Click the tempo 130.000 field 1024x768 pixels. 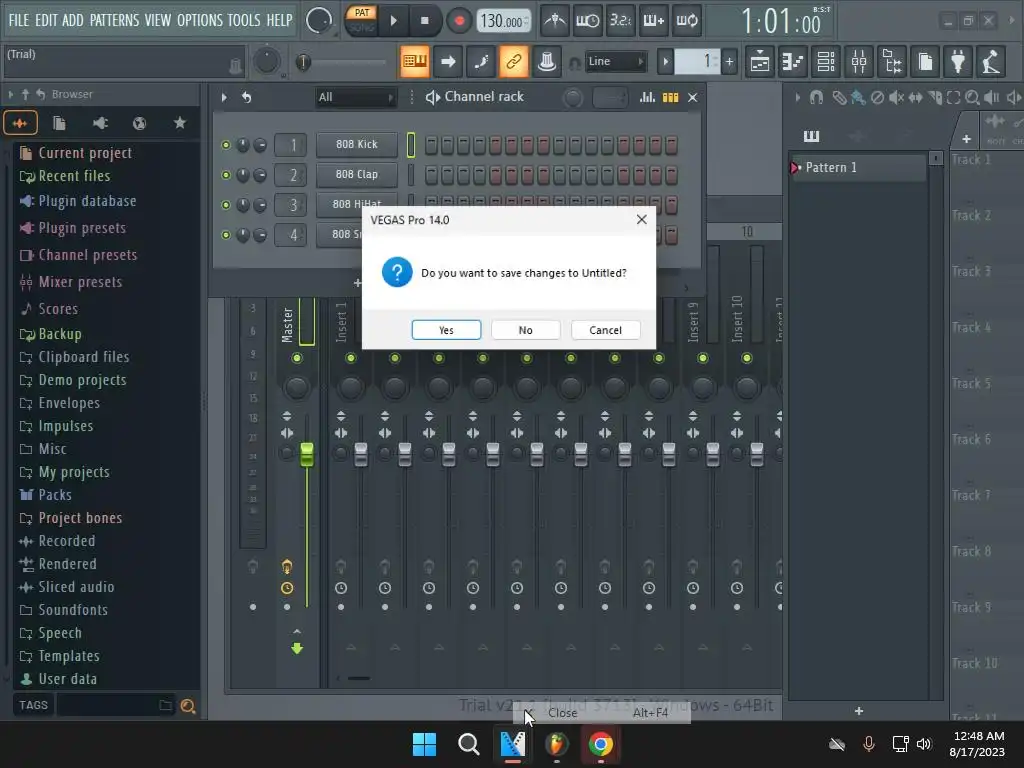502,21
